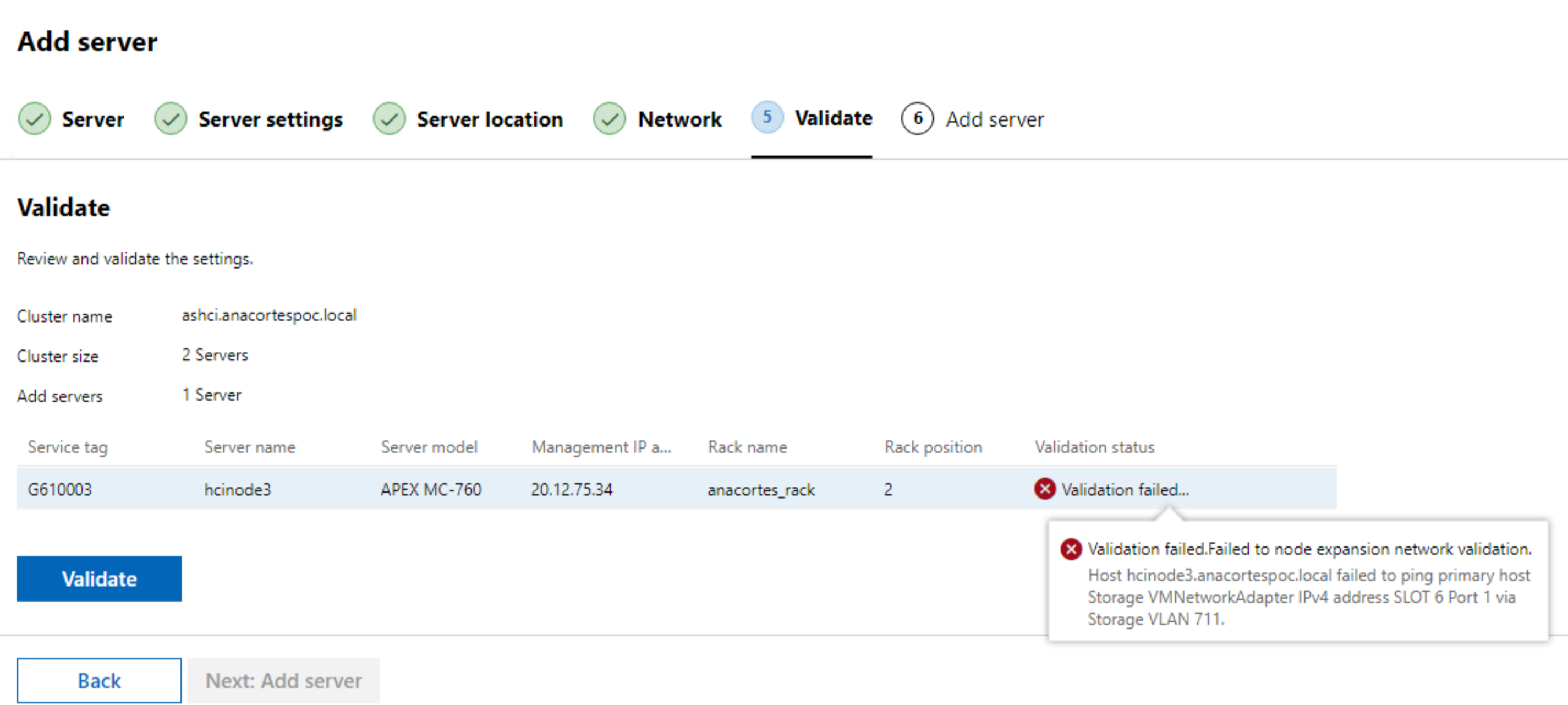
Task: Click the step 6 circle icon
Action: (917, 119)
